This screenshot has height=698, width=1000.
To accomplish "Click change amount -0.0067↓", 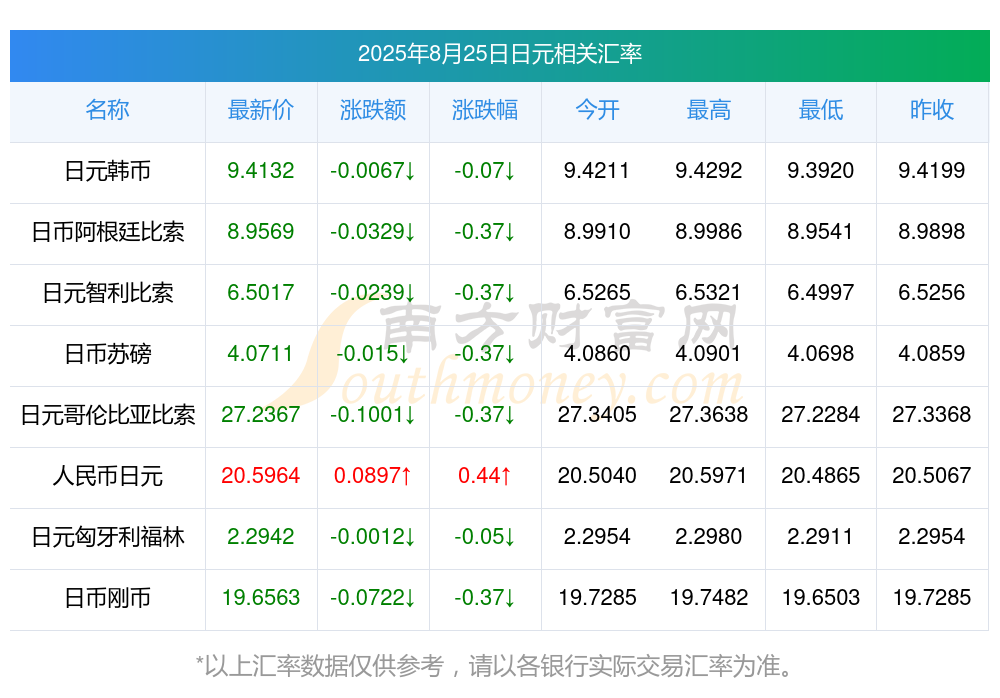I will (372, 170).
